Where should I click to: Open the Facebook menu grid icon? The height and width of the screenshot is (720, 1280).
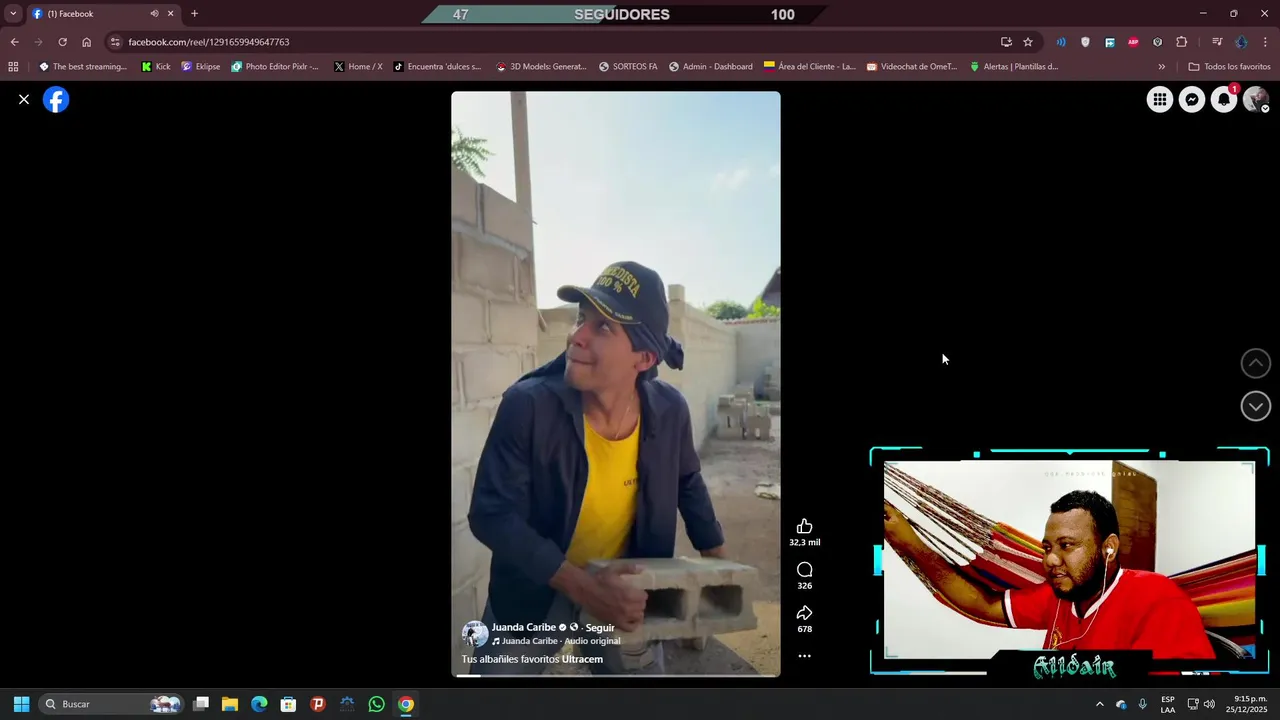(x=1159, y=100)
